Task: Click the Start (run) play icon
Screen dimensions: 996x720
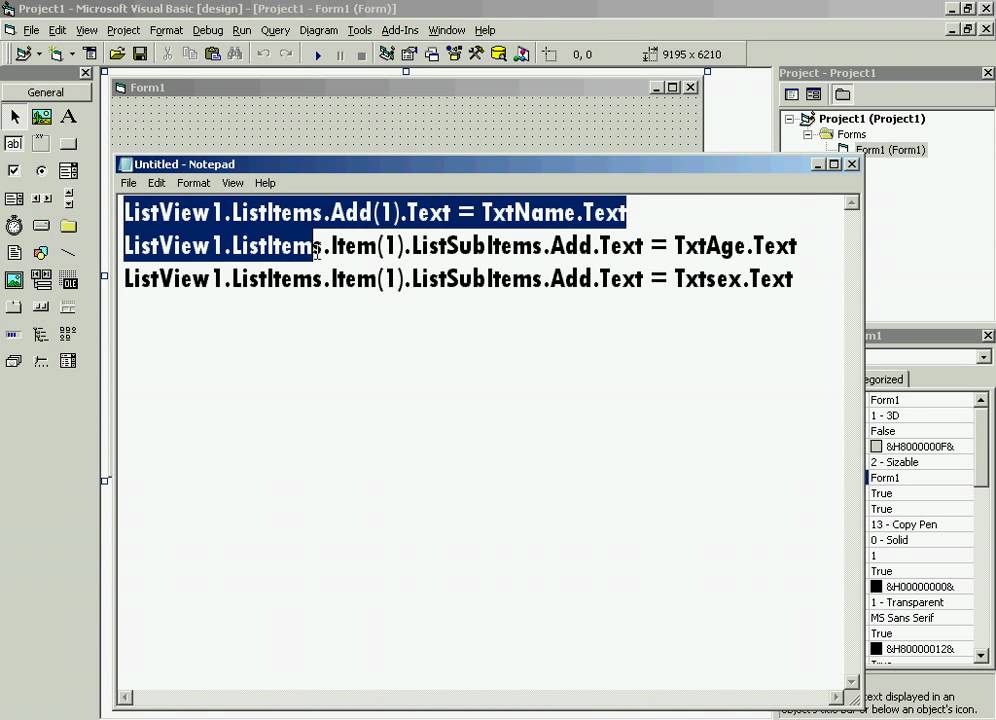Action: [318, 55]
